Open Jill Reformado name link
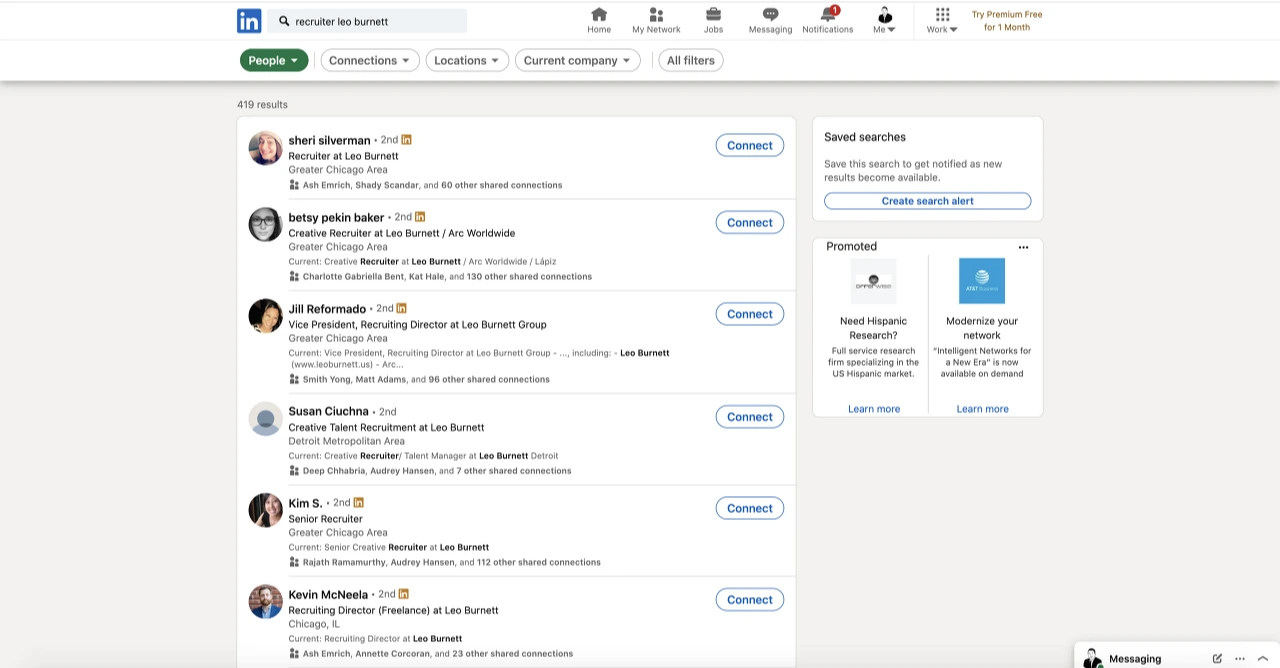This screenshot has width=1280, height=668. [x=327, y=309]
